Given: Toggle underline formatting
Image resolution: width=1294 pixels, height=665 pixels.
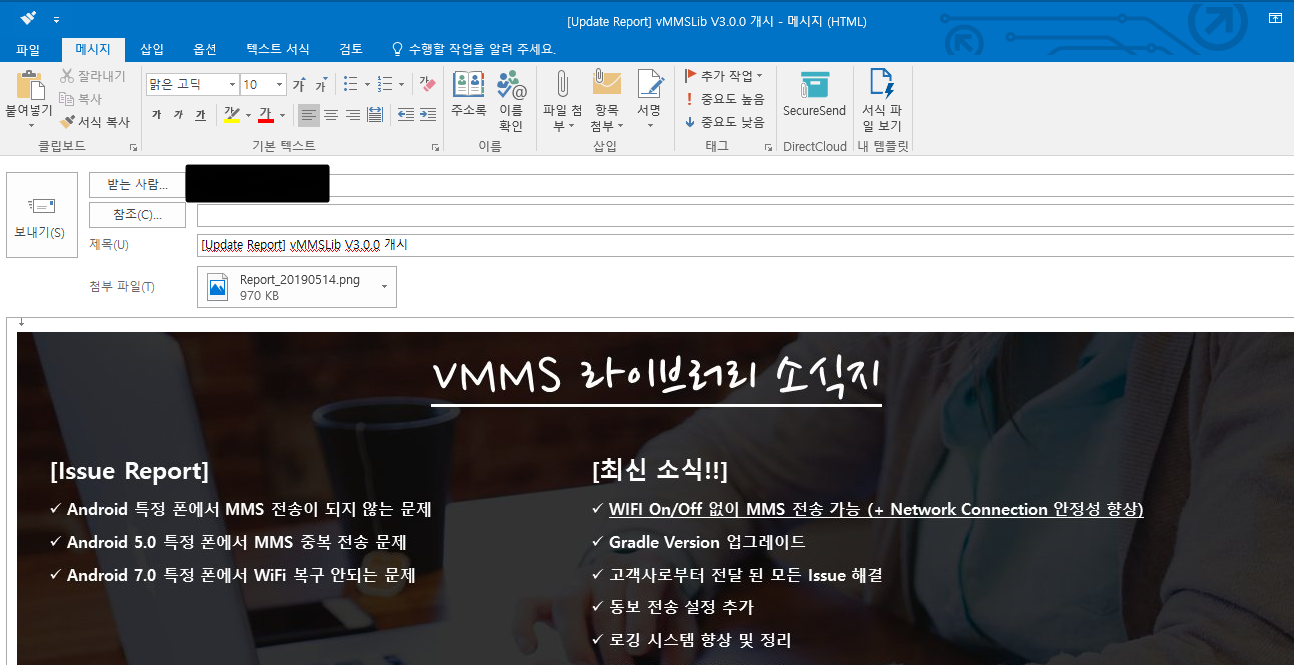Looking at the screenshot, I should tap(200, 115).
